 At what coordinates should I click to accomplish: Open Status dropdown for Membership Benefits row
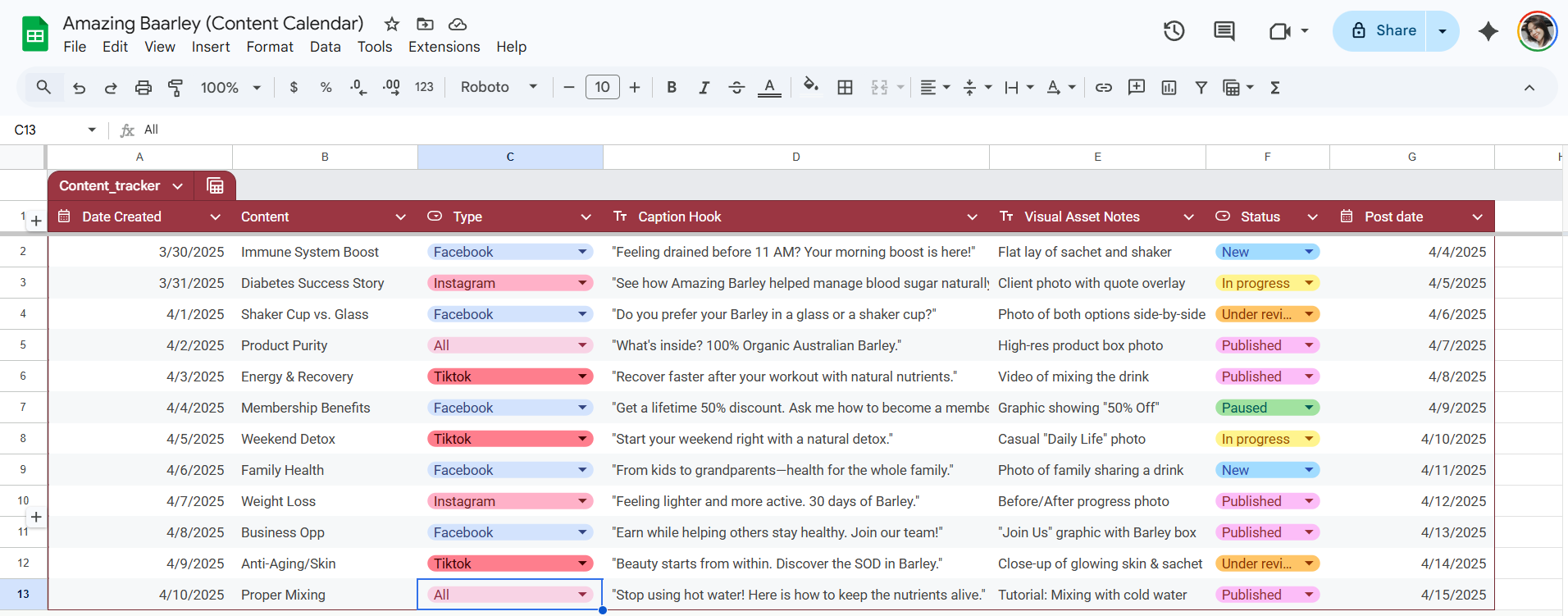point(1310,408)
